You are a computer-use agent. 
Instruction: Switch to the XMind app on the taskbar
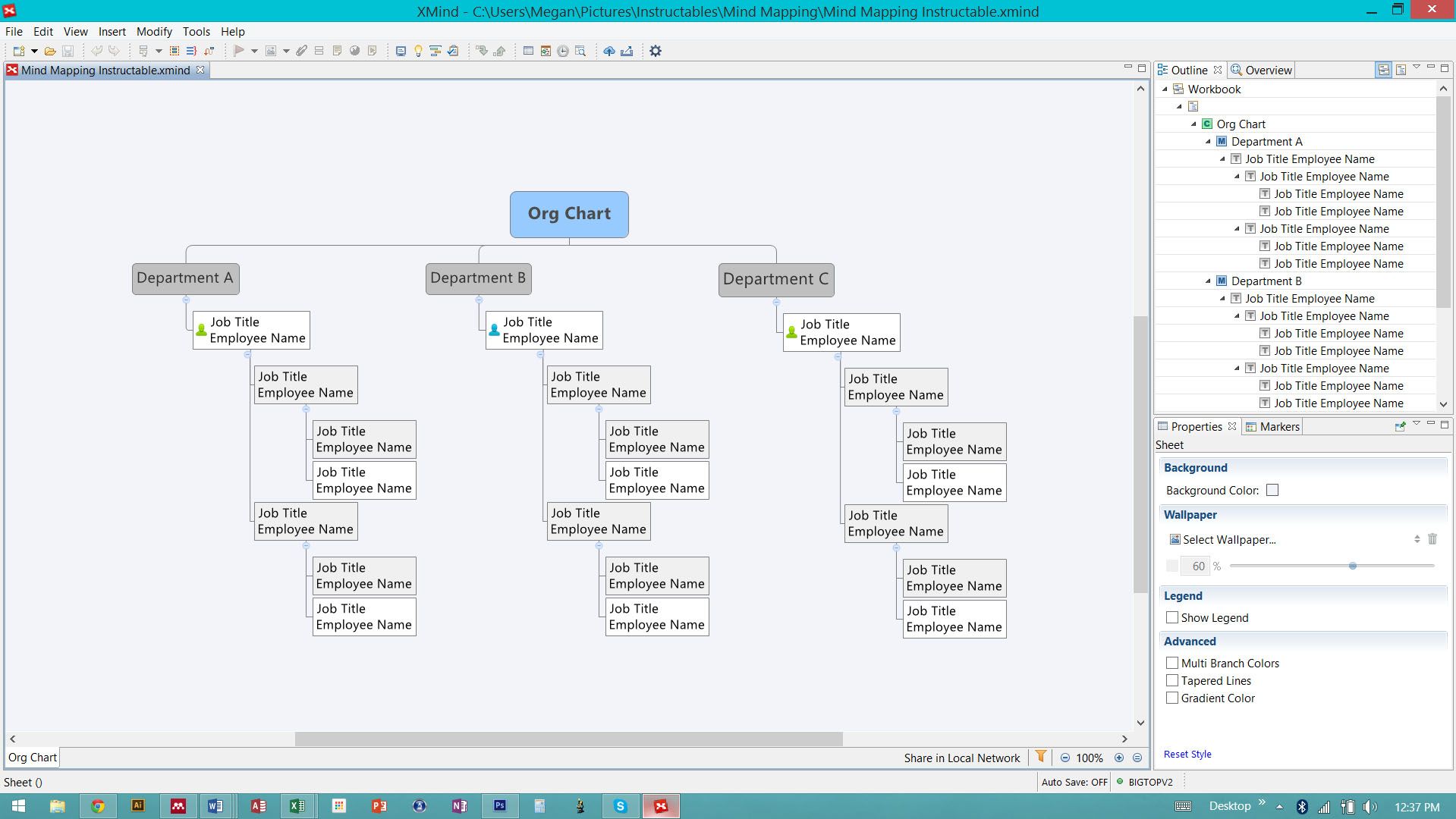point(661,806)
